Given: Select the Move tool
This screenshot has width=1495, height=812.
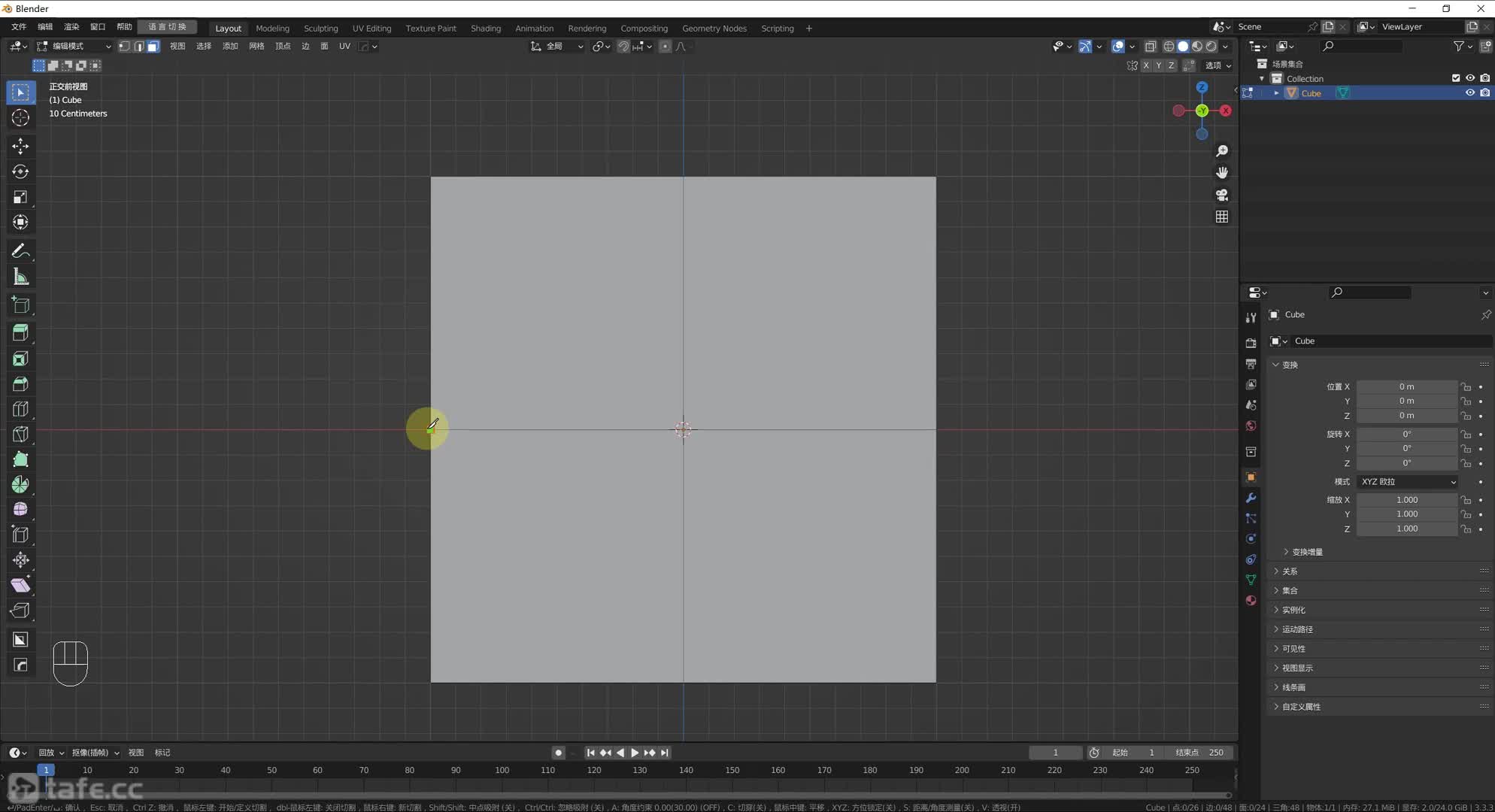Looking at the screenshot, I should pos(20,146).
